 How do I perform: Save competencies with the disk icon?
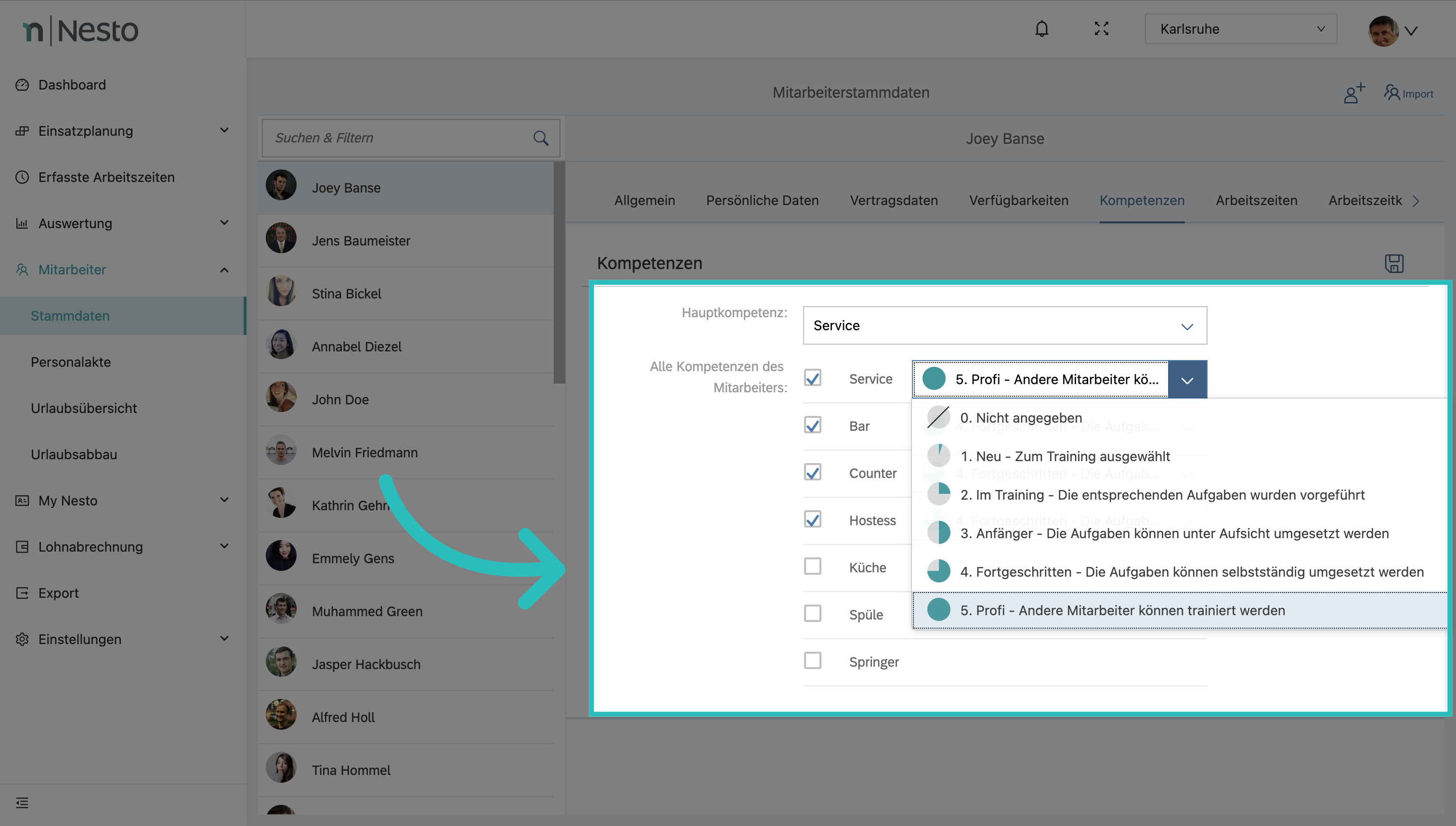pos(1393,263)
